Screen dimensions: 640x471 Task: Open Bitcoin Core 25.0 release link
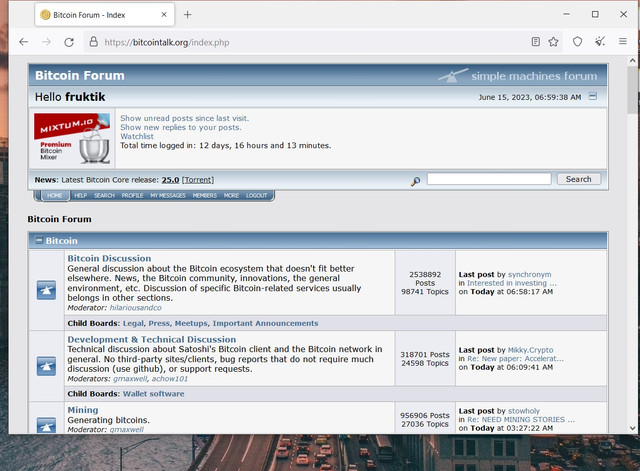tap(170, 180)
